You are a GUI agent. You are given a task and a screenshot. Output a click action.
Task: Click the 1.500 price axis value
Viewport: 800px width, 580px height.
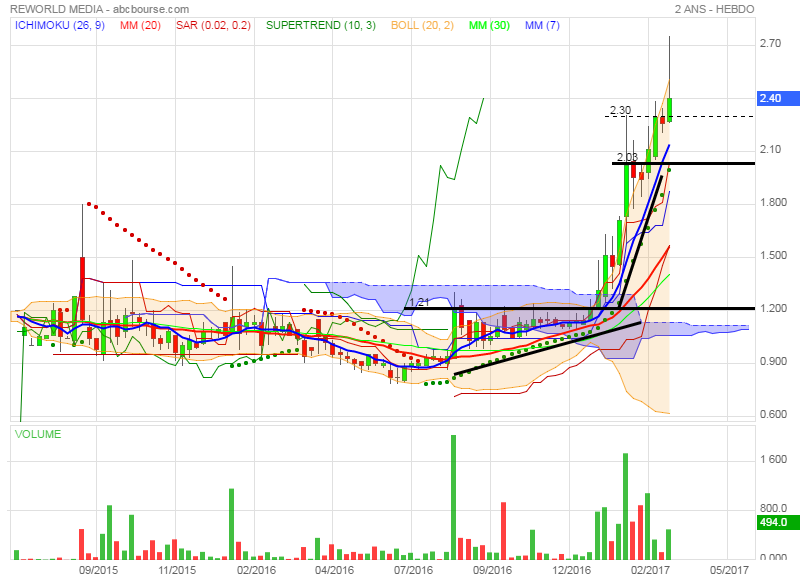[773, 256]
